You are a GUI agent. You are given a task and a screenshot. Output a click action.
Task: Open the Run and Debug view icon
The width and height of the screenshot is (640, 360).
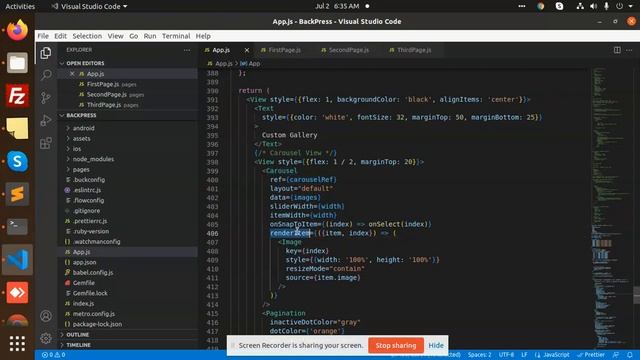pyautogui.click(x=46, y=120)
